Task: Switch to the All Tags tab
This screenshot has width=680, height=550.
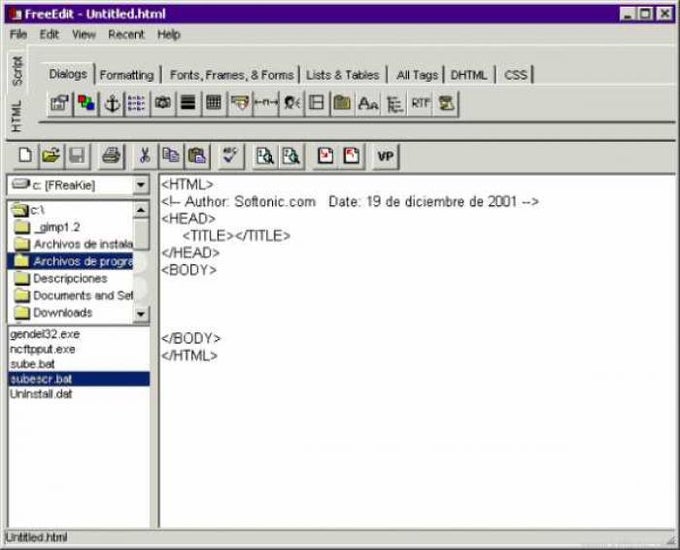Action: (x=417, y=75)
